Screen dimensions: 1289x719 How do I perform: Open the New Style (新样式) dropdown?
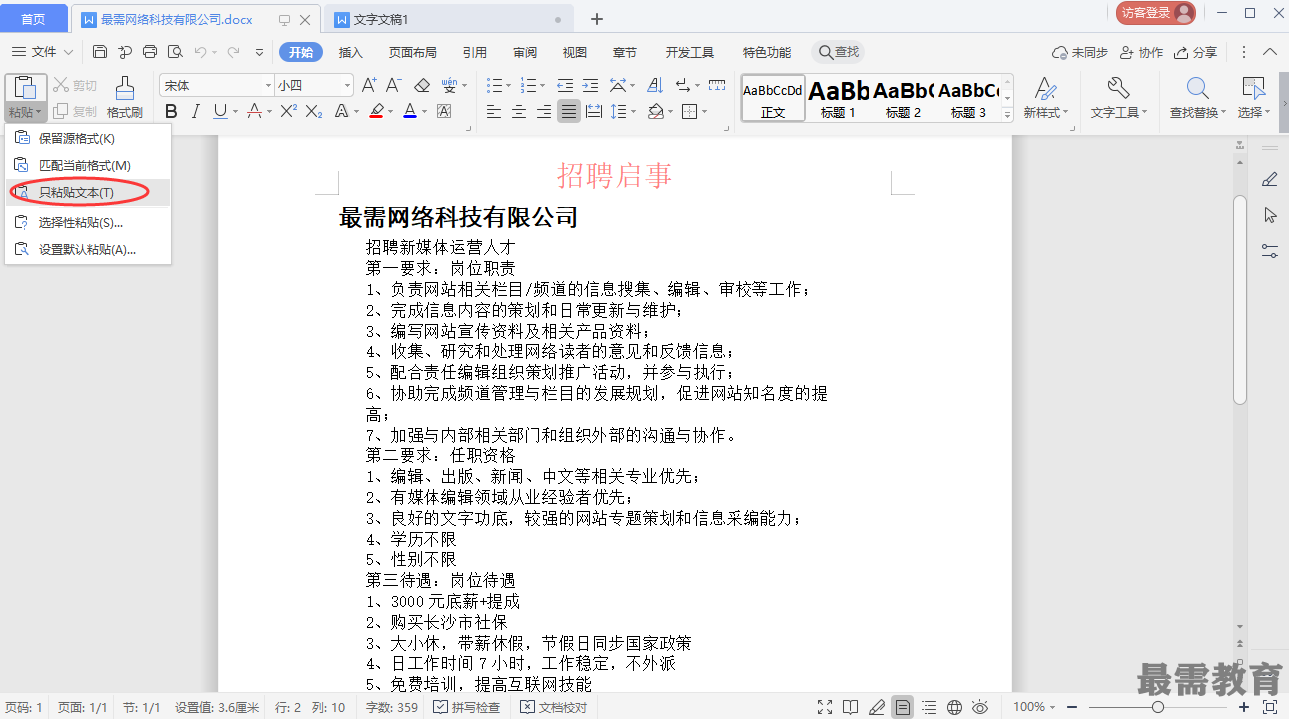pyautogui.click(x=1046, y=113)
